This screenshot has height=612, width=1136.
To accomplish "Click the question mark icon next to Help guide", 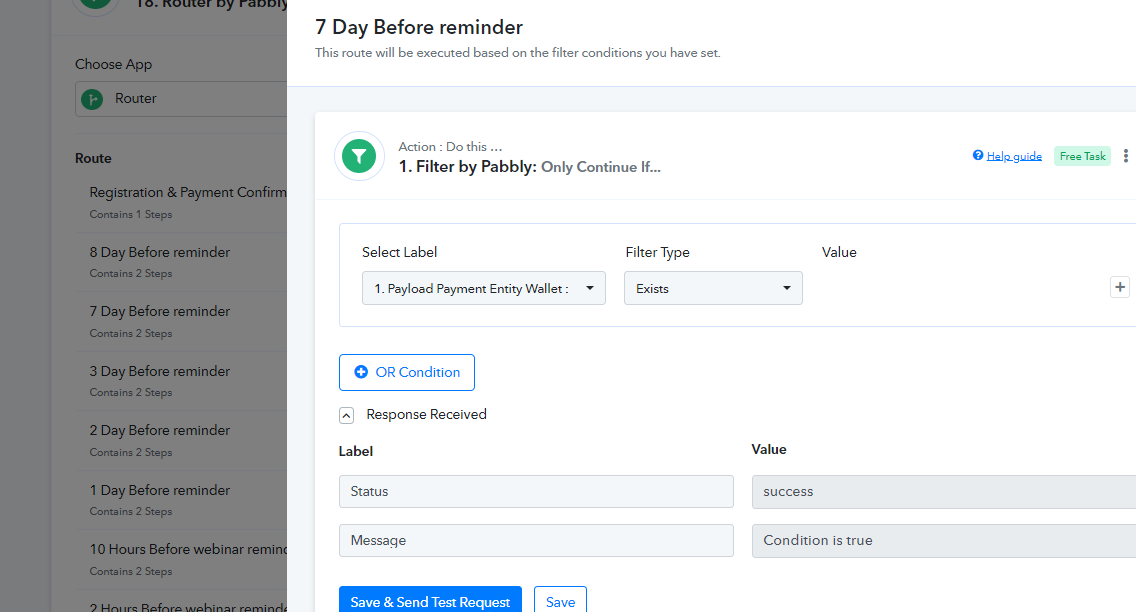I will coord(978,155).
